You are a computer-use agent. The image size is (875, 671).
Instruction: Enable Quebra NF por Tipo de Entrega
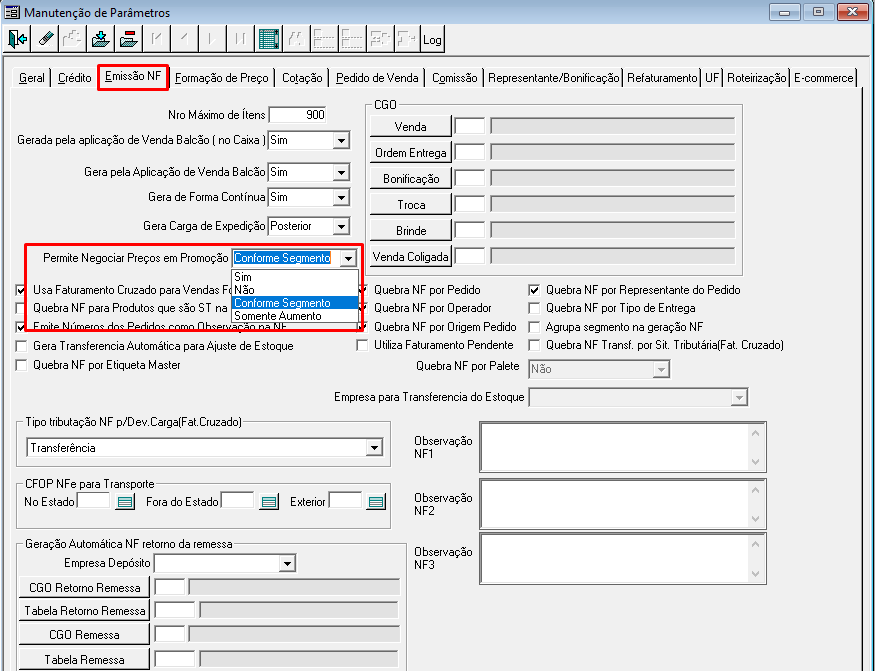point(534,308)
